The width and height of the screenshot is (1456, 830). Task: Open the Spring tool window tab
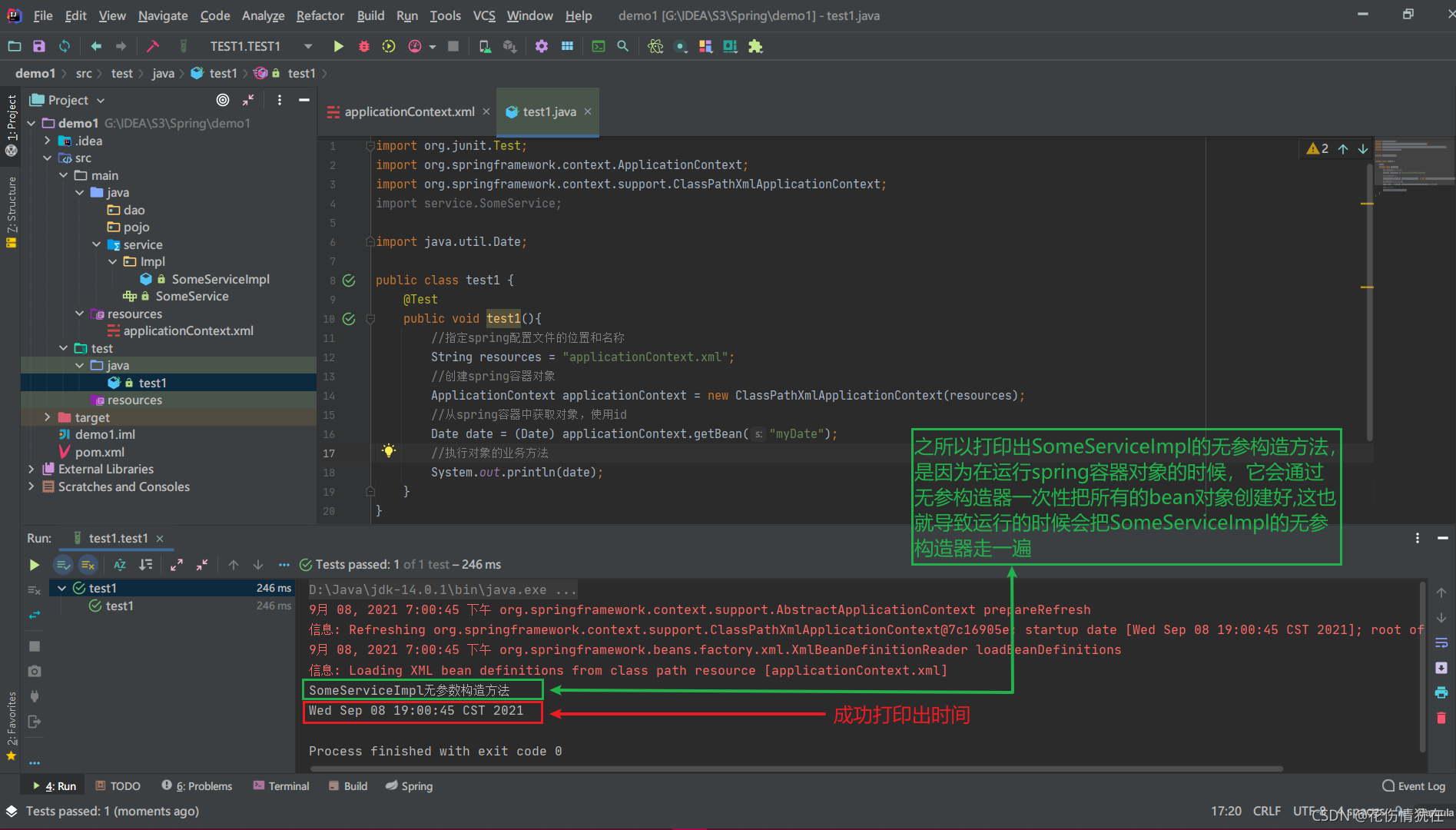[x=410, y=786]
